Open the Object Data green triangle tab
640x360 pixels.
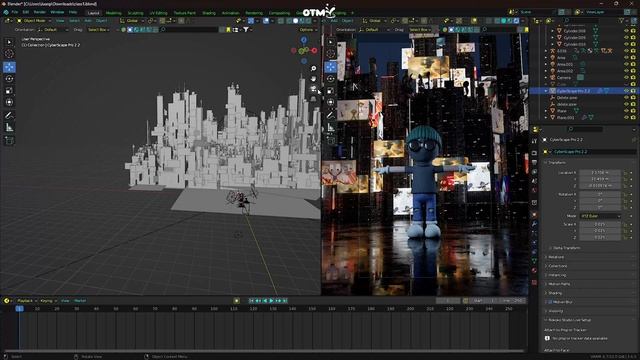pos(534,260)
